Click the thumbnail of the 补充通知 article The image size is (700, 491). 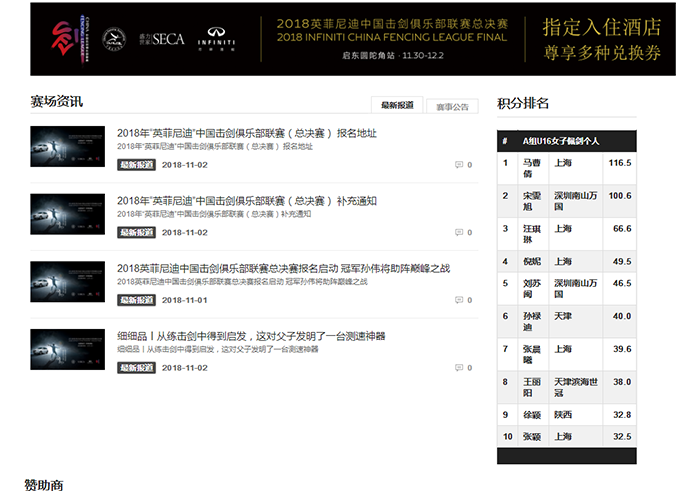(67, 214)
